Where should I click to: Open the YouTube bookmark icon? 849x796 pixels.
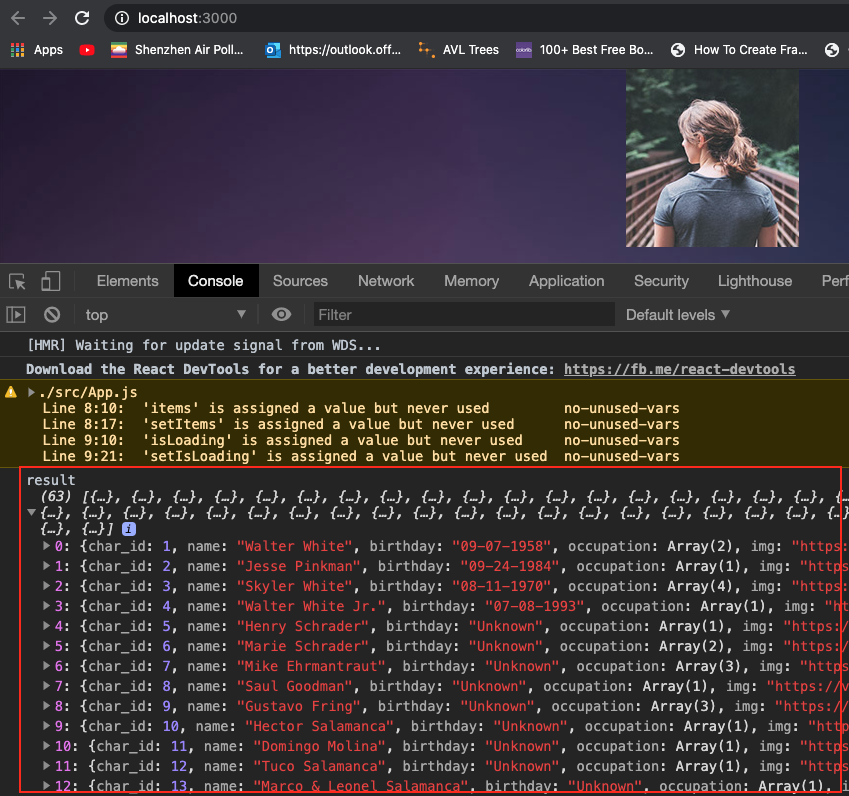click(x=87, y=50)
